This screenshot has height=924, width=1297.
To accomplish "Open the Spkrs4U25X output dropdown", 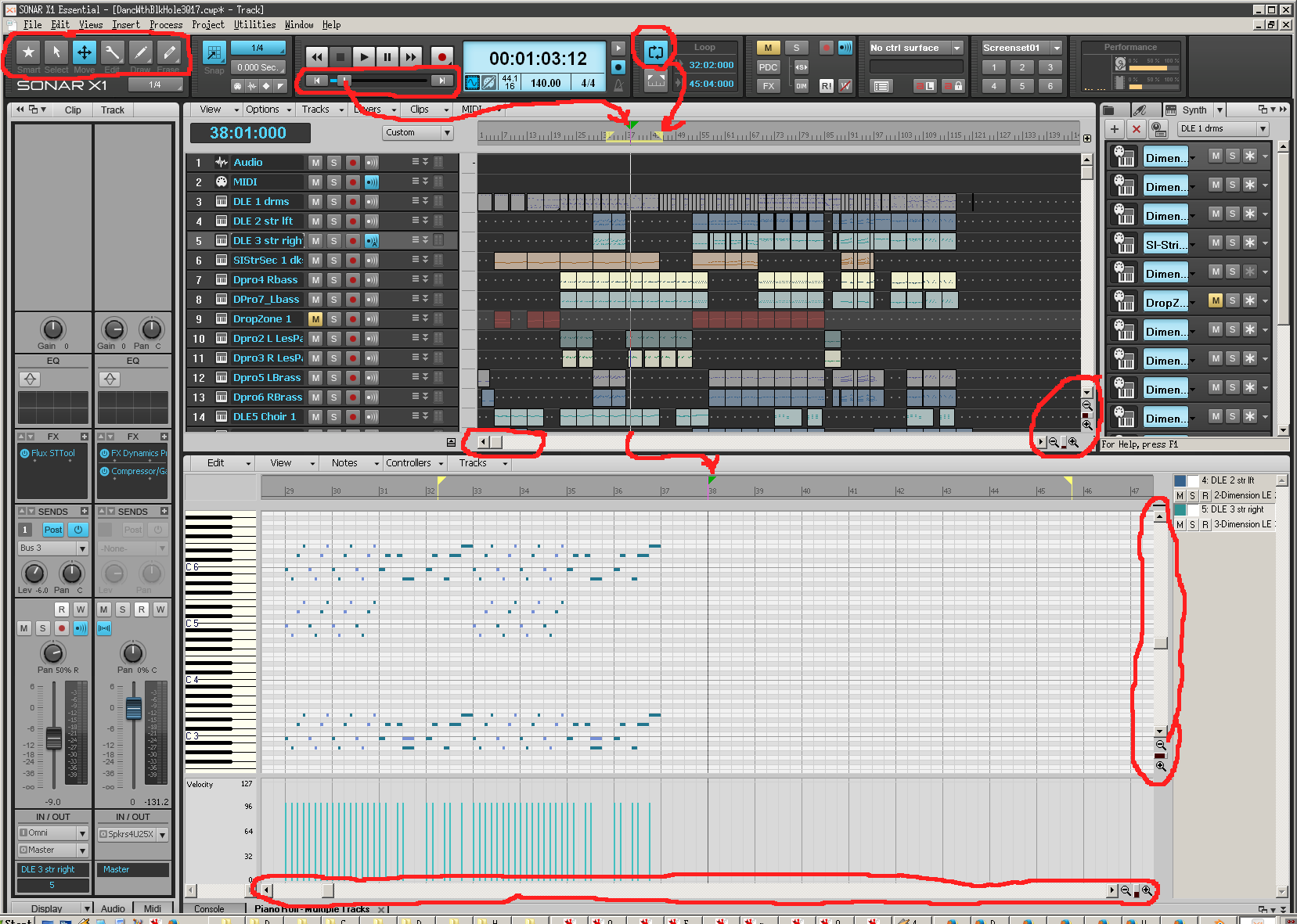I will pos(132,835).
